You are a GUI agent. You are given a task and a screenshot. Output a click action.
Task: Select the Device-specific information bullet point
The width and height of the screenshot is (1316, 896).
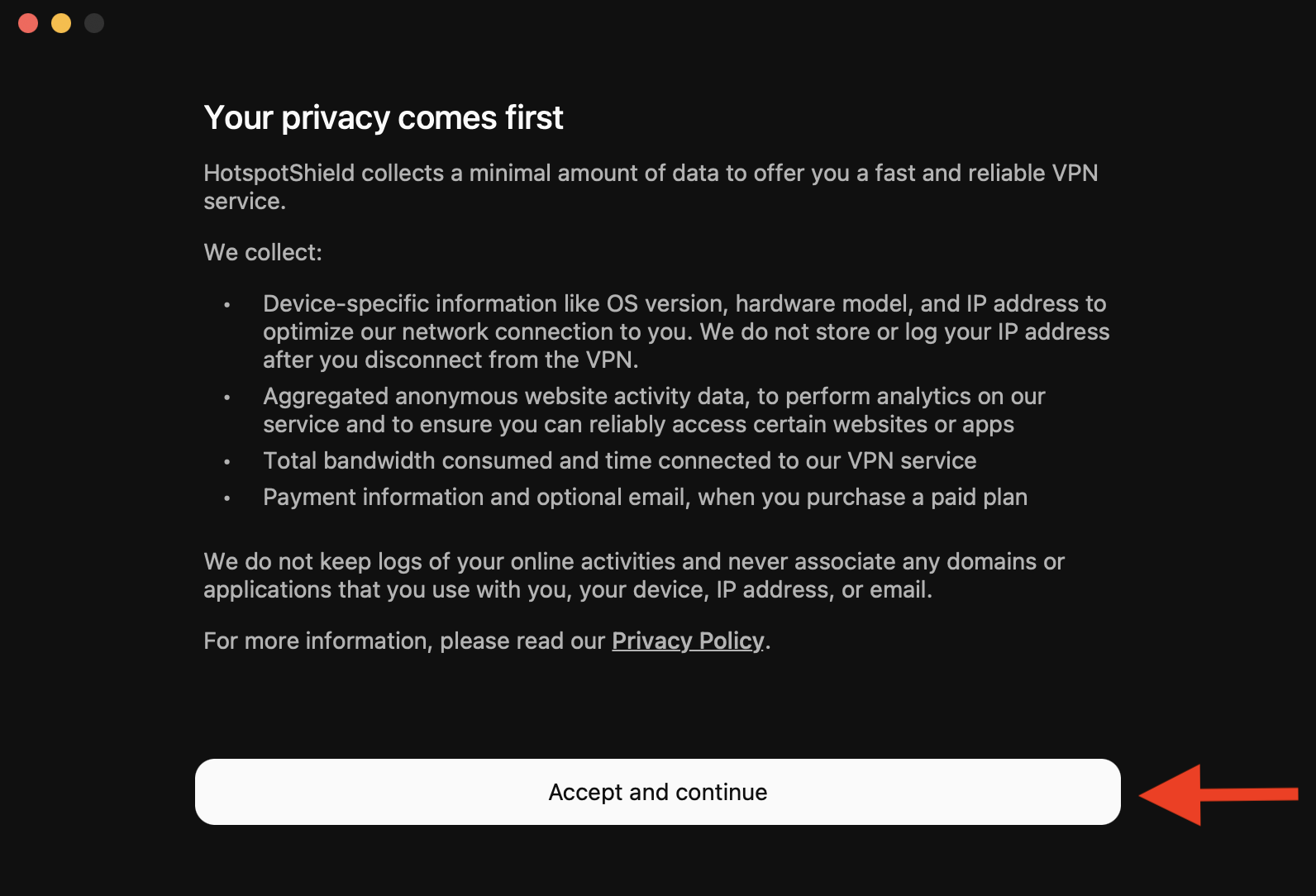coord(684,331)
